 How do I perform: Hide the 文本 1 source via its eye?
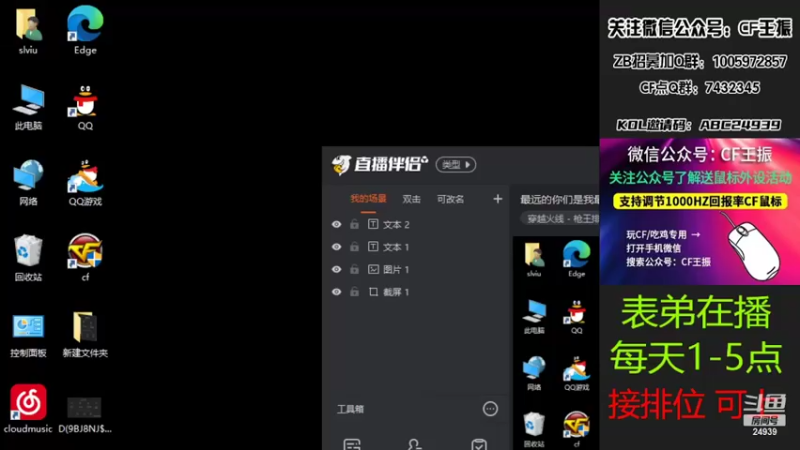click(336, 247)
